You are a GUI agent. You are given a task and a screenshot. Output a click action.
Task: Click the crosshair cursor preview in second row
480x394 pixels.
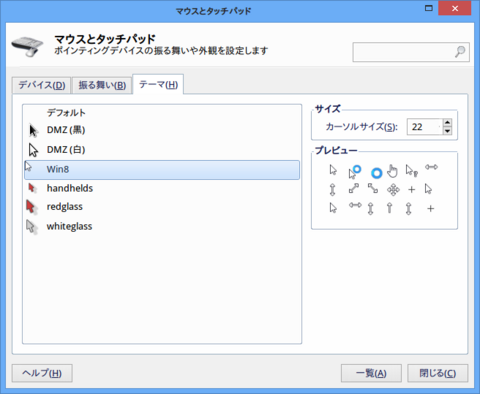[412, 190]
